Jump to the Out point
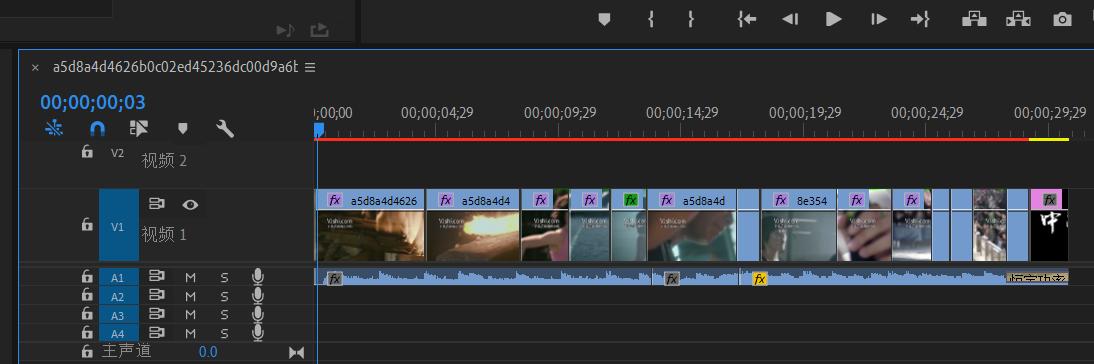The height and width of the screenshot is (364, 1094). click(920, 20)
